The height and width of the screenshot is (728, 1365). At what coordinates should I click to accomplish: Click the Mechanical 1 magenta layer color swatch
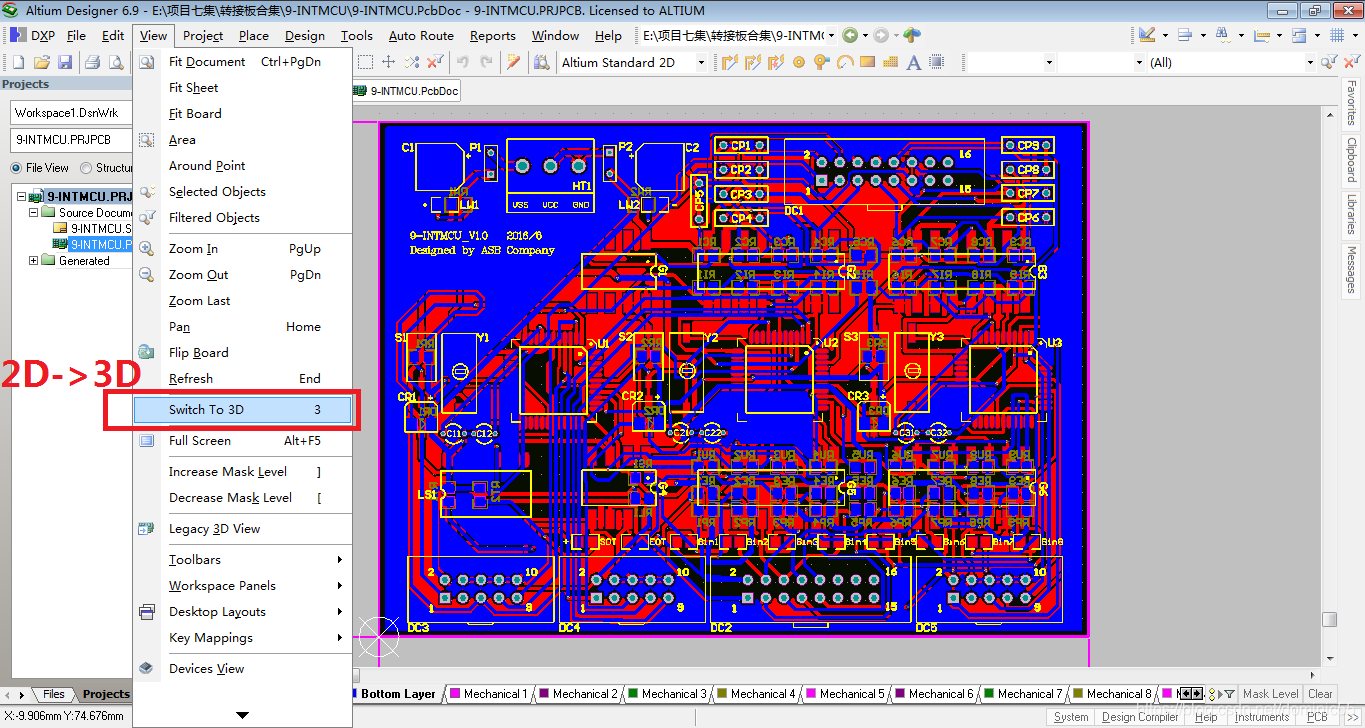[x=455, y=694]
